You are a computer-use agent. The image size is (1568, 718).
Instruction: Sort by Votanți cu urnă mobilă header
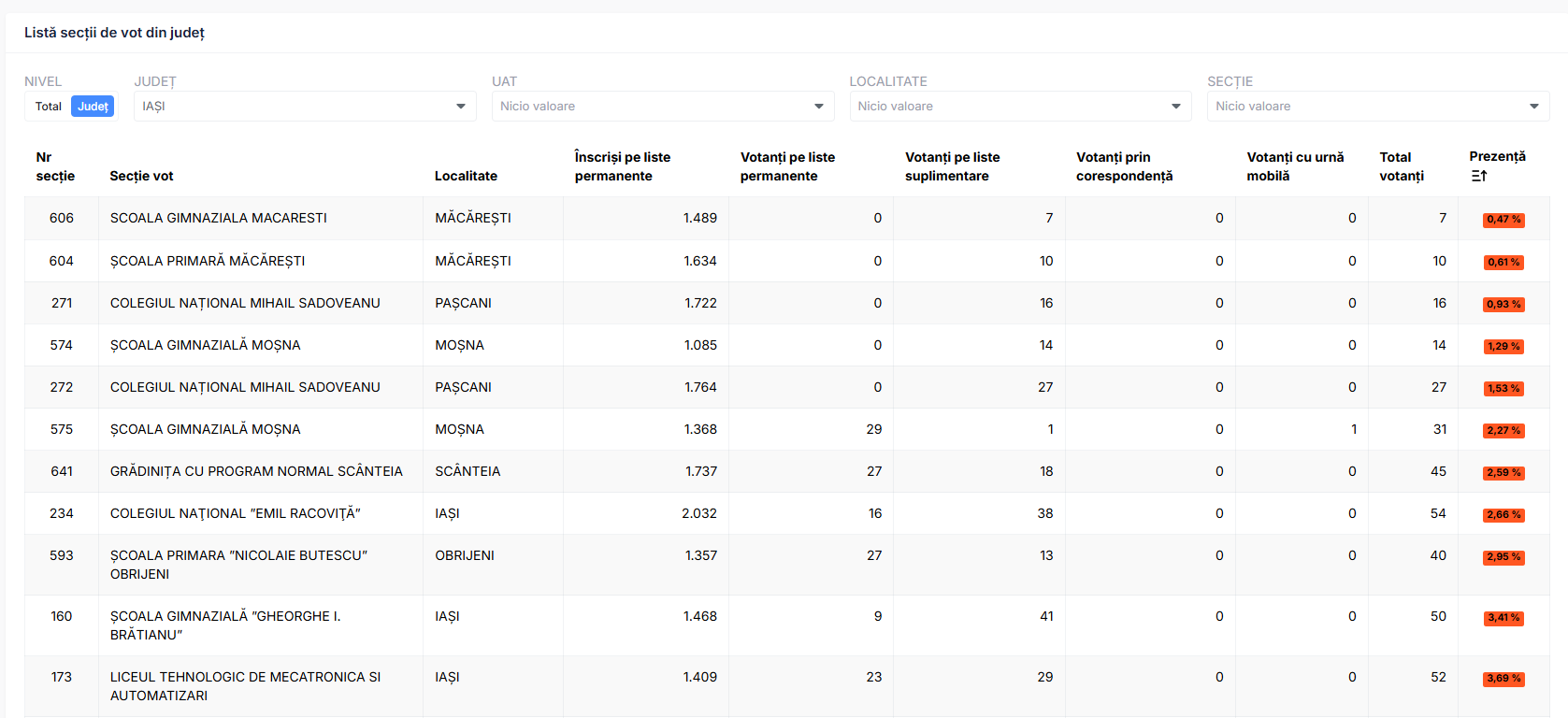click(1295, 166)
